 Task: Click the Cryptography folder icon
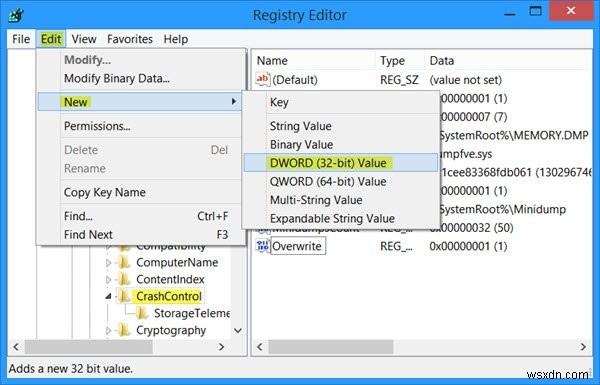click(124, 330)
